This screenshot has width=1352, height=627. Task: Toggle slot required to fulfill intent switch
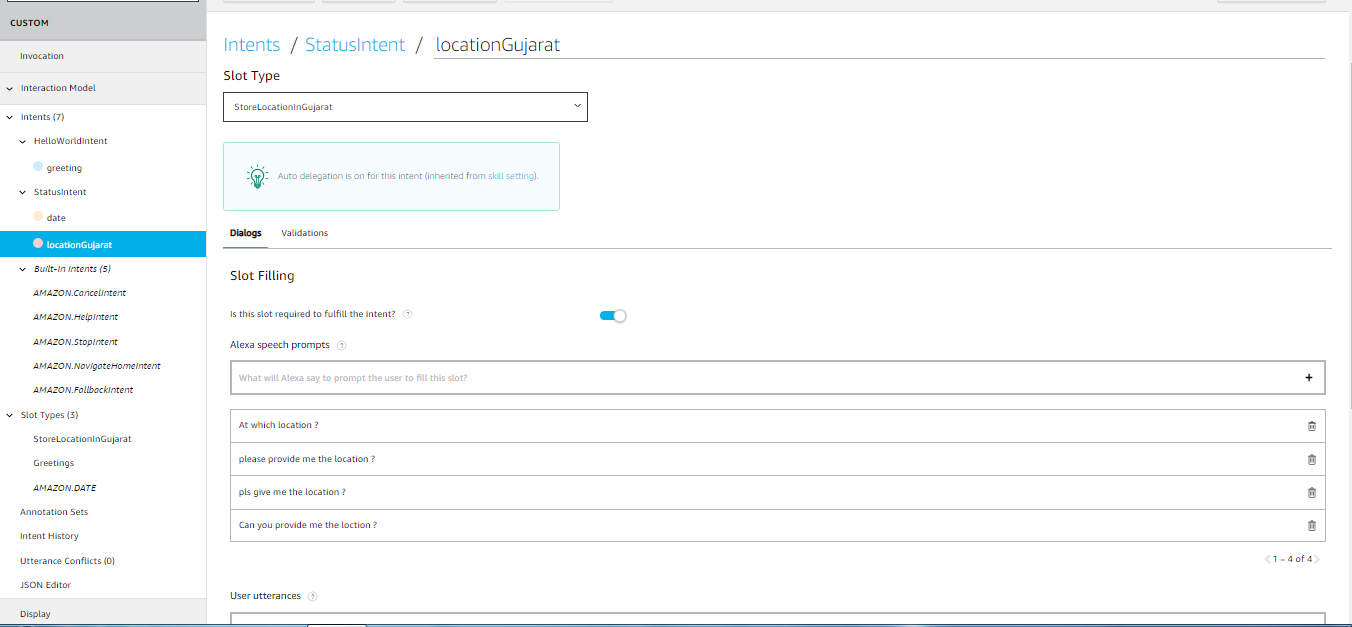pyautogui.click(x=613, y=316)
